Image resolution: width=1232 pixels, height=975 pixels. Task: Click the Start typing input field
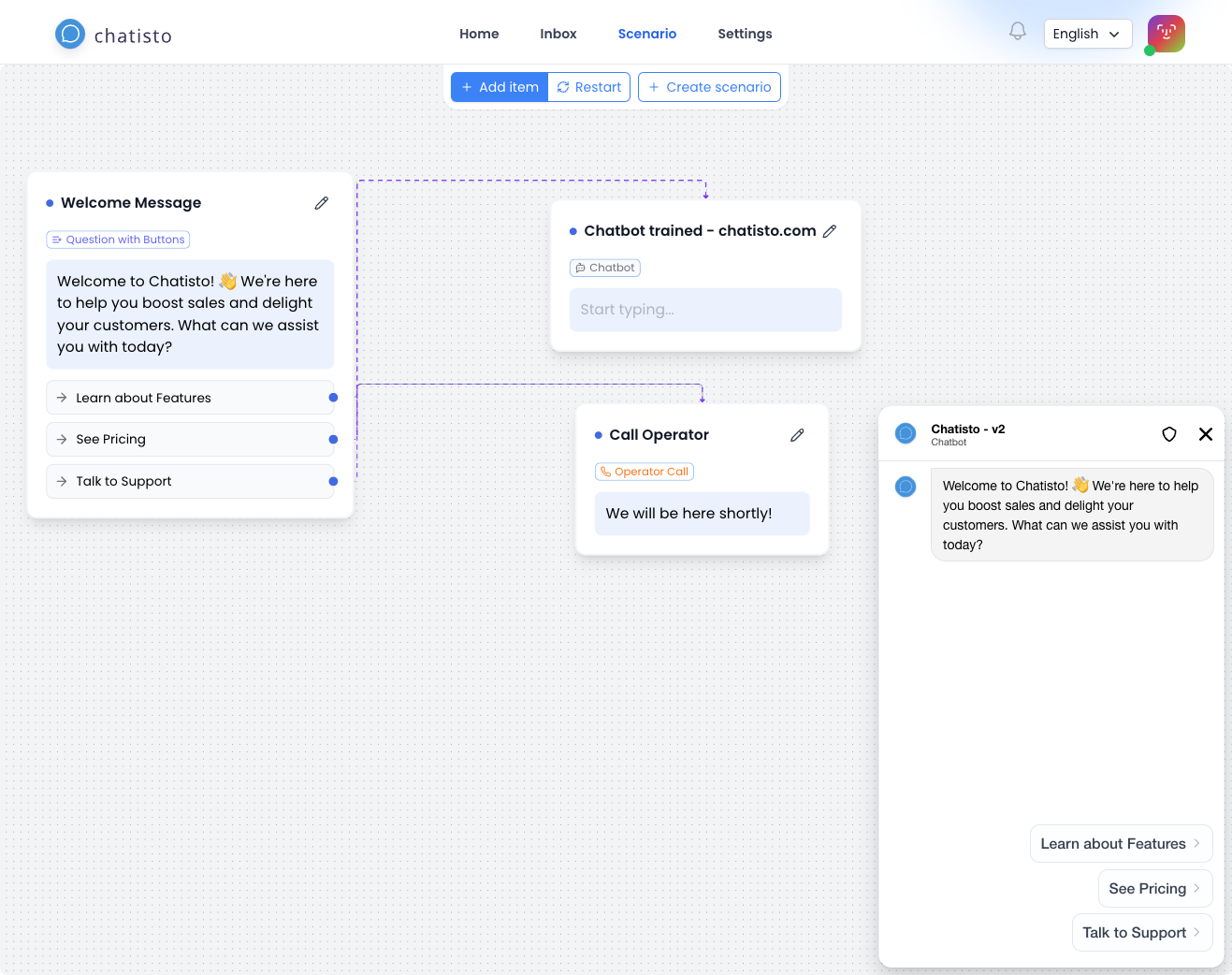tap(705, 310)
